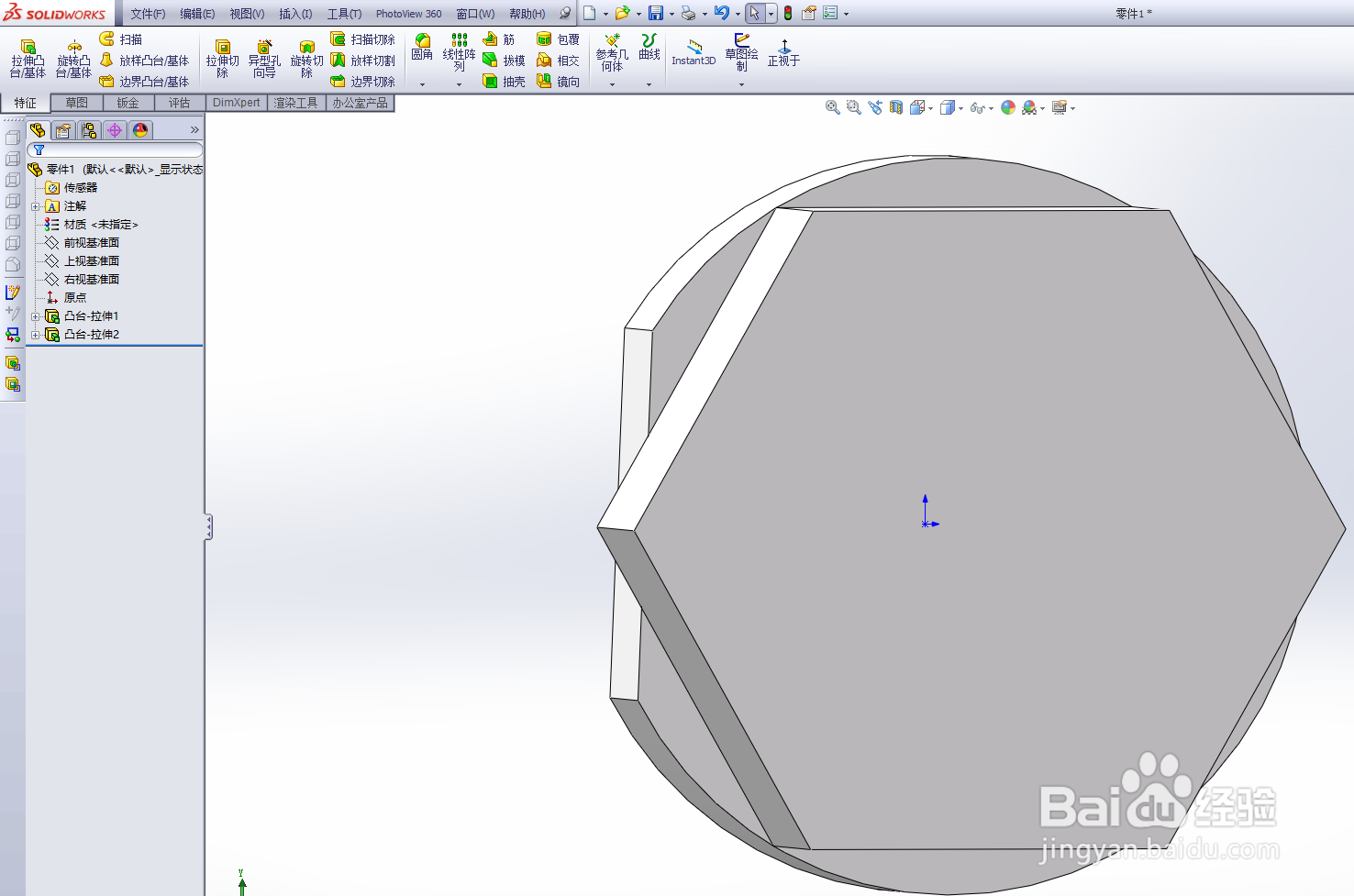Select the 线性阵列 linear pattern tool
Viewport: 1354px width, 896px height.
459,52
